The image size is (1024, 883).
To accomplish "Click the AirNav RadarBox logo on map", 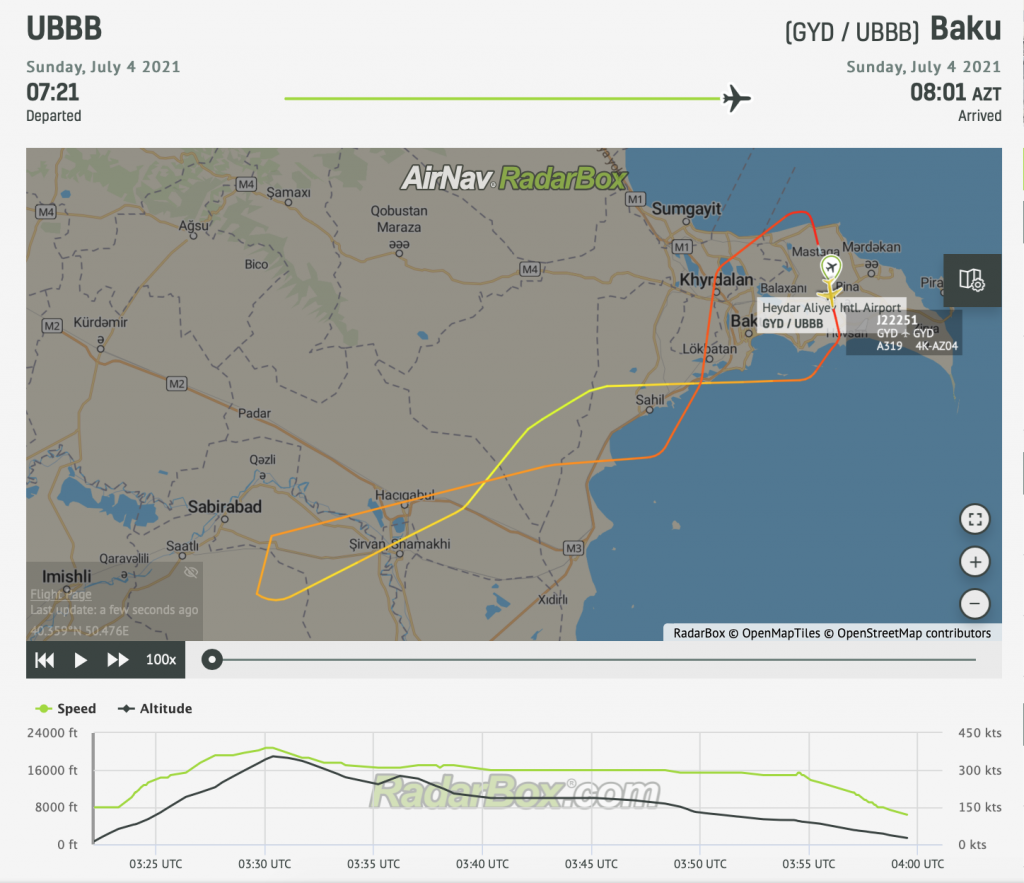I will [514, 178].
